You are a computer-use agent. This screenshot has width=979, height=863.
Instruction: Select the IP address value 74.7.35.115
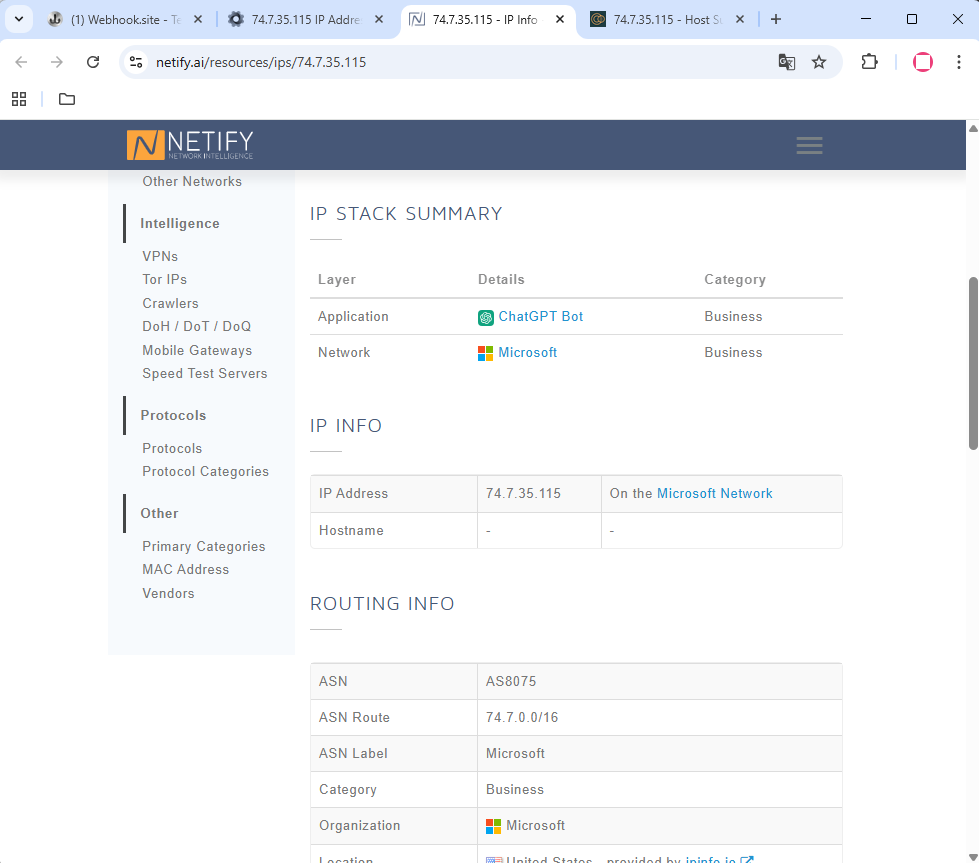[x=523, y=493]
